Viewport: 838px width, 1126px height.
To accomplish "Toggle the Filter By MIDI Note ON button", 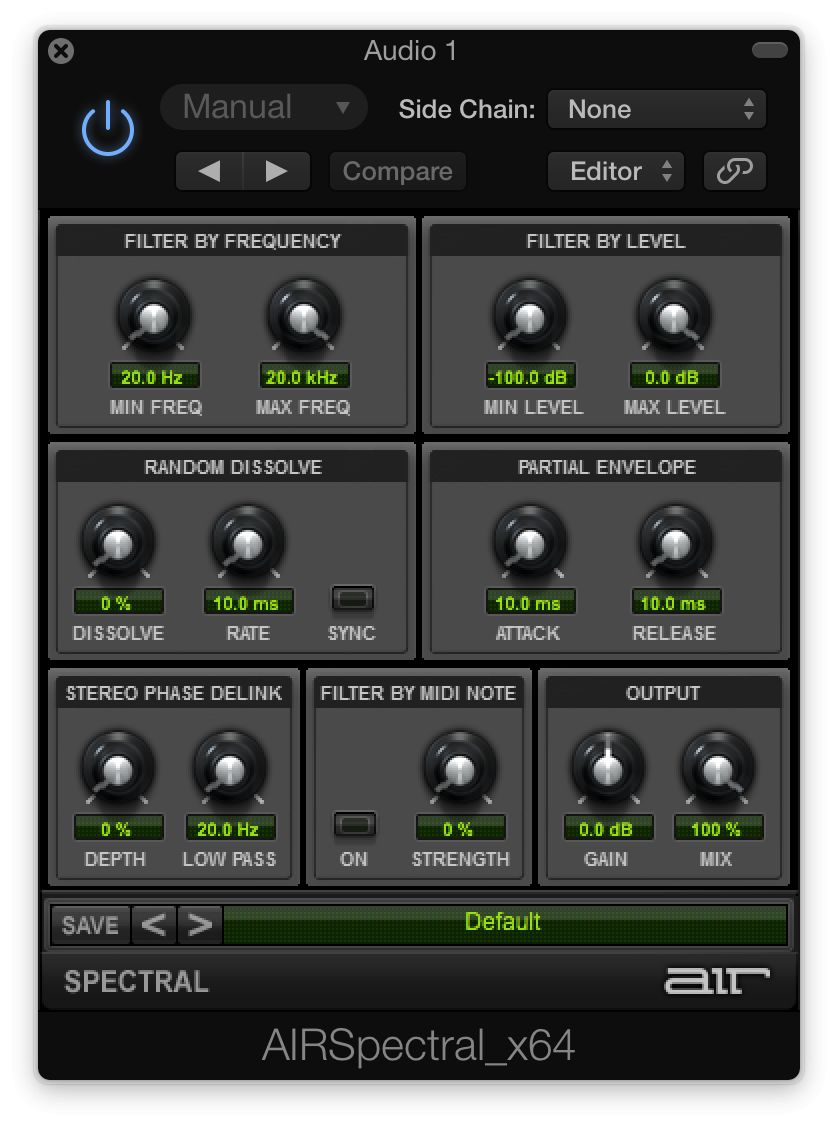I will [355, 824].
